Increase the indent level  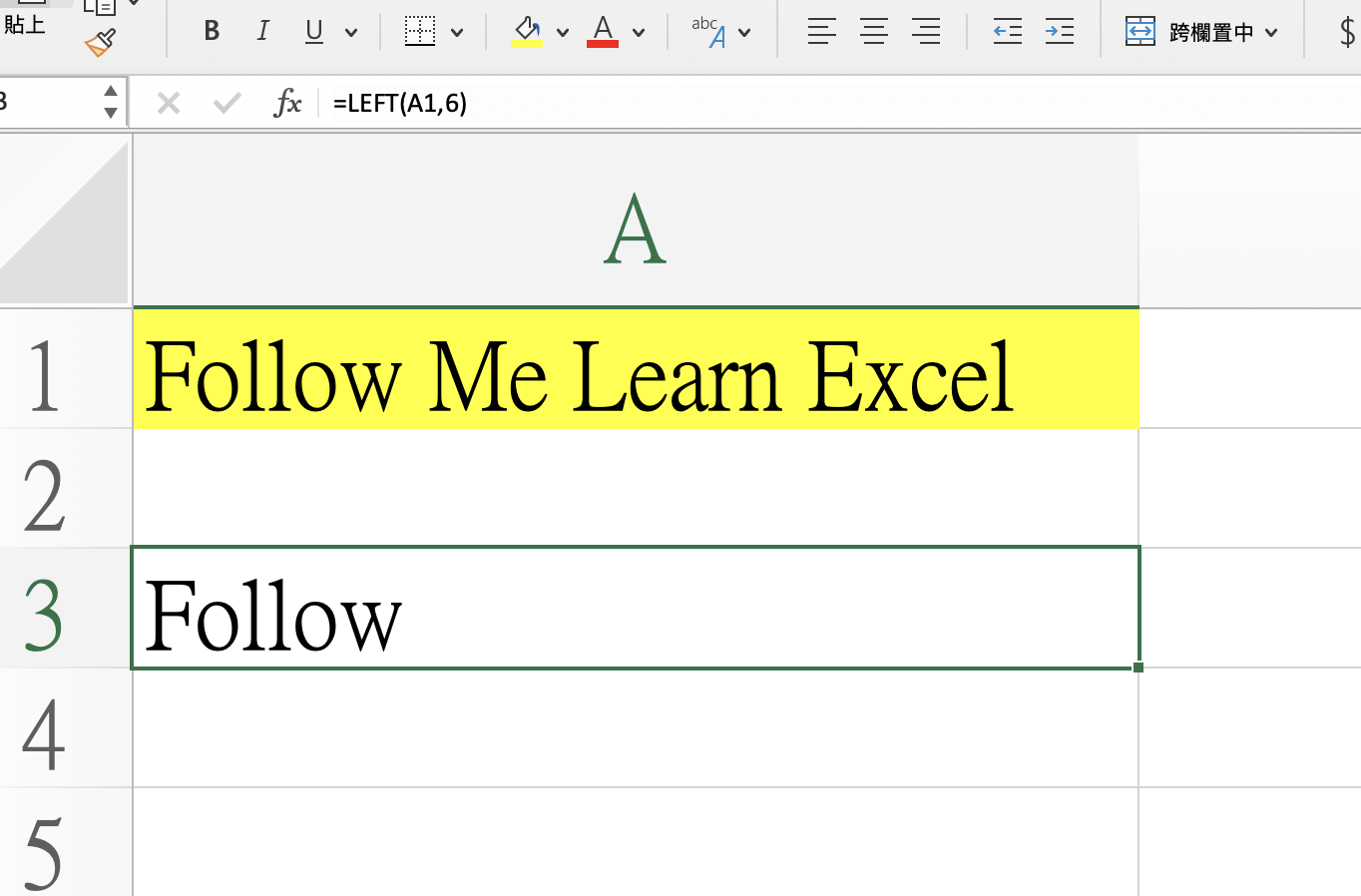pos(1060,32)
